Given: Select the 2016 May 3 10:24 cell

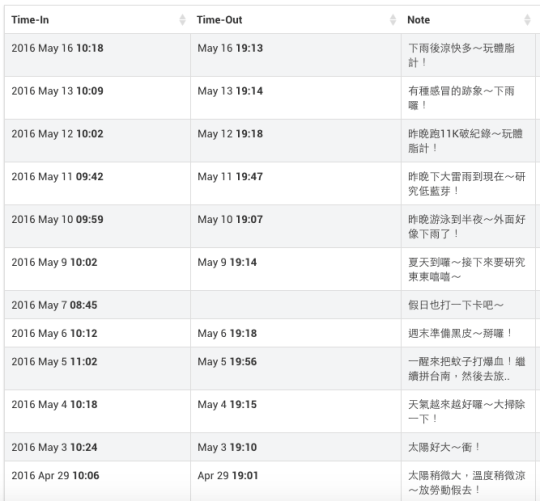Looking at the screenshot, I should (97, 447).
